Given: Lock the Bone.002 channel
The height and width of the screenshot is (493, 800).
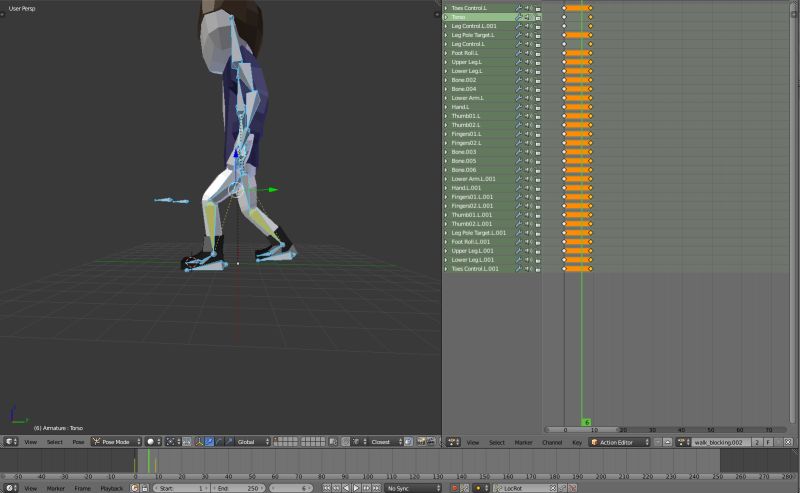Looking at the screenshot, I should 537,80.
